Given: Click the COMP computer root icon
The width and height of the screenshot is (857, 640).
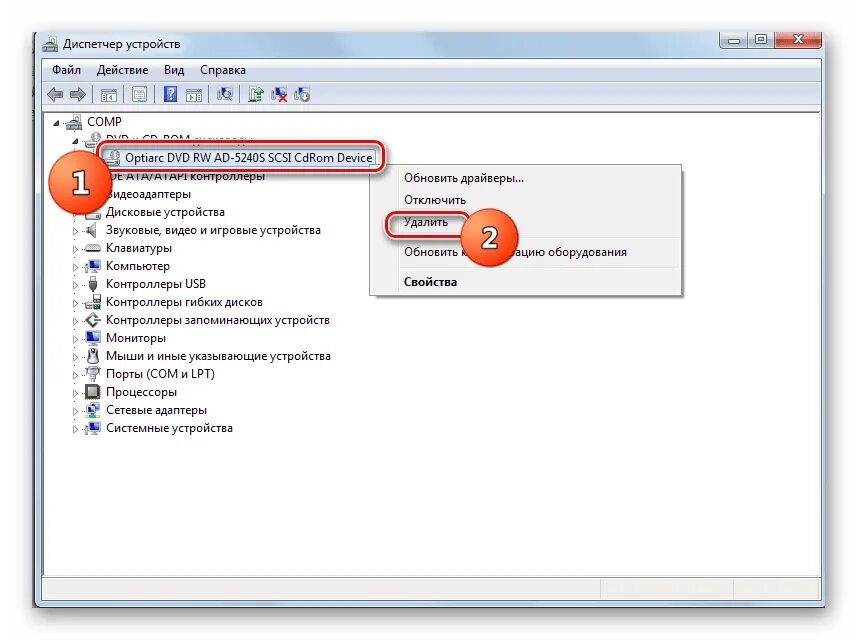Looking at the screenshot, I should pyautogui.click(x=74, y=122).
